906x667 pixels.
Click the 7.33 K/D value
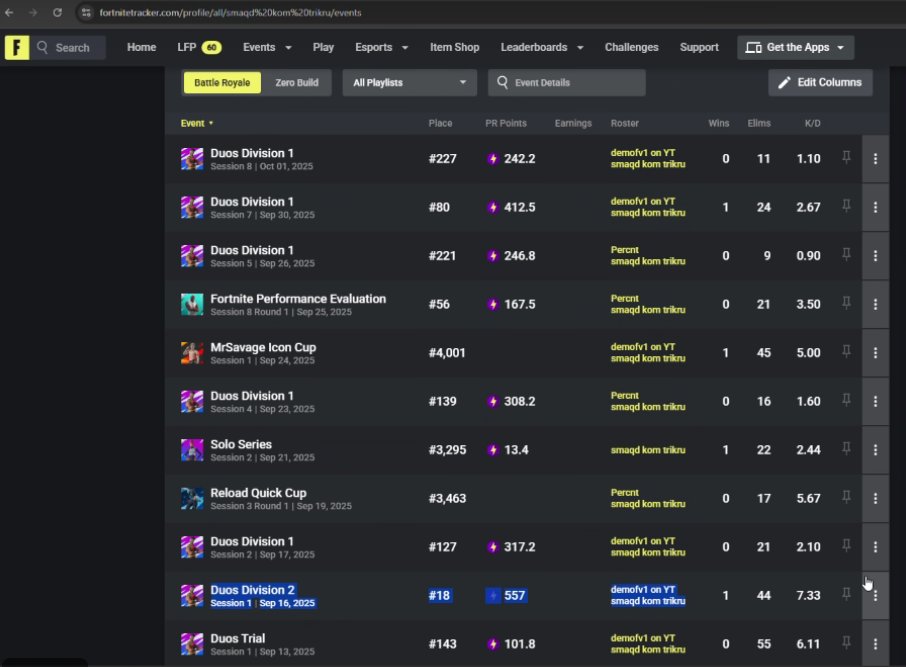click(x=808, y=595)
